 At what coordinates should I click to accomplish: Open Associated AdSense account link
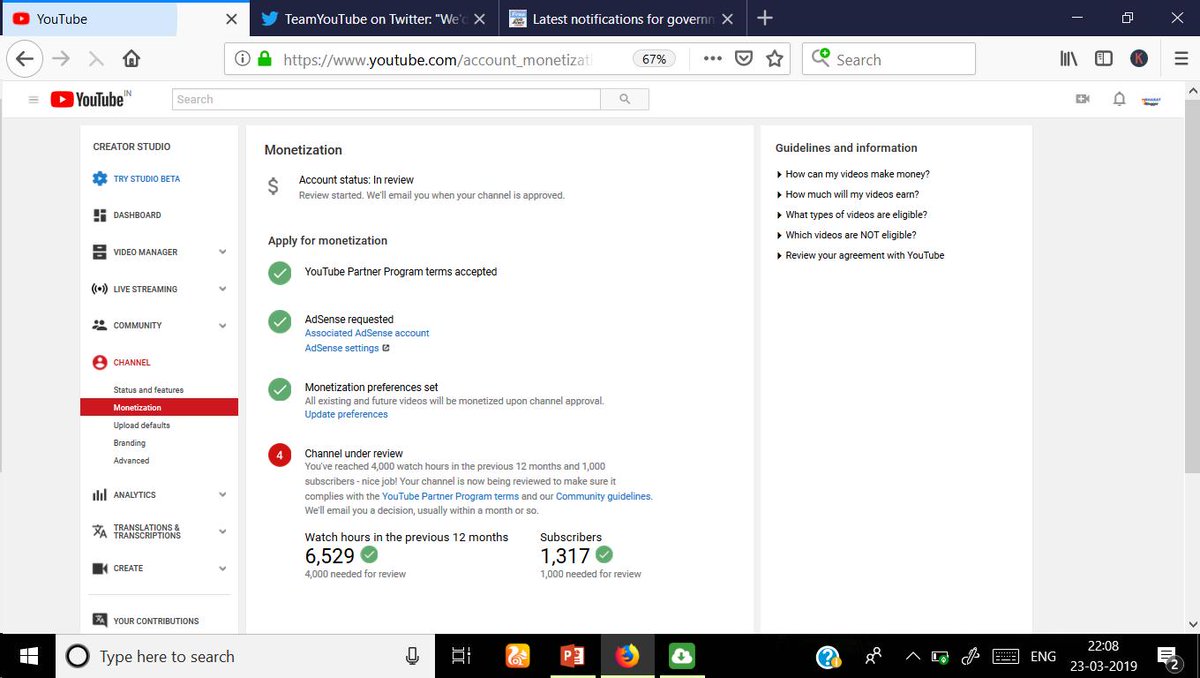coord(367,333)
